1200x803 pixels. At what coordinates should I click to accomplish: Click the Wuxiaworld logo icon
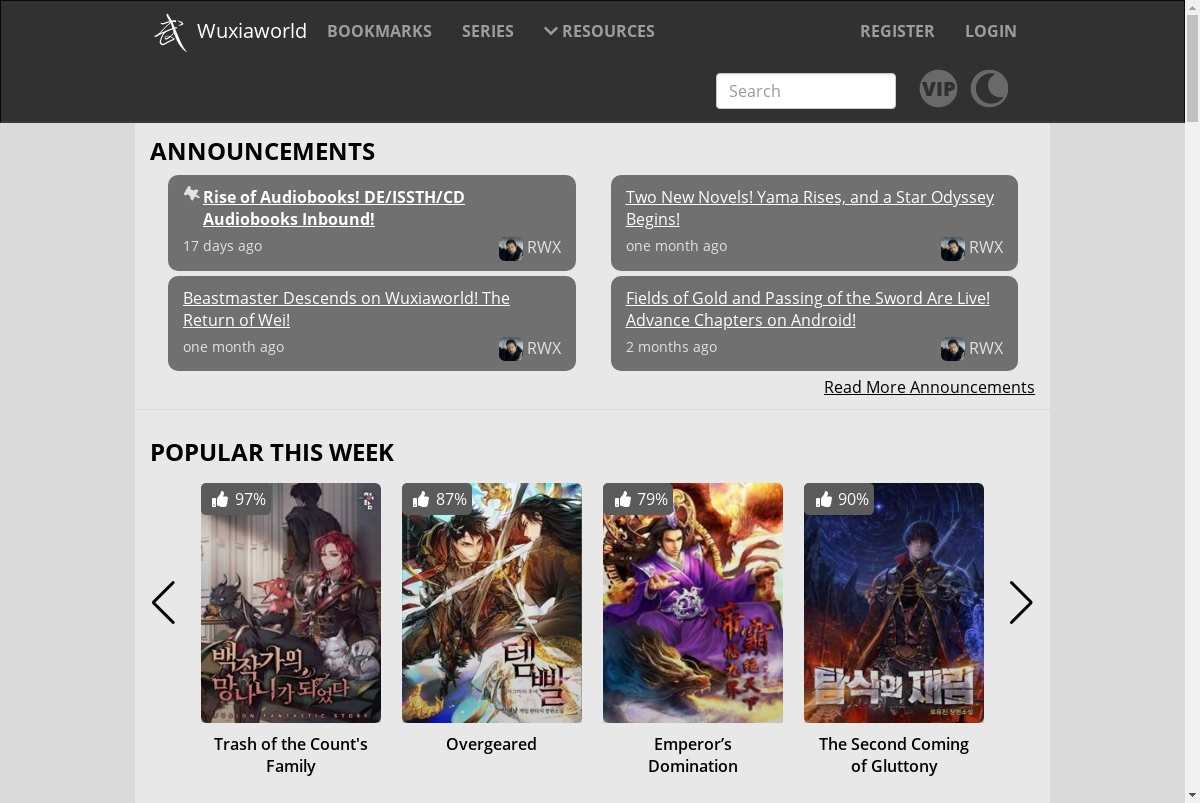(x=170, y=32)
